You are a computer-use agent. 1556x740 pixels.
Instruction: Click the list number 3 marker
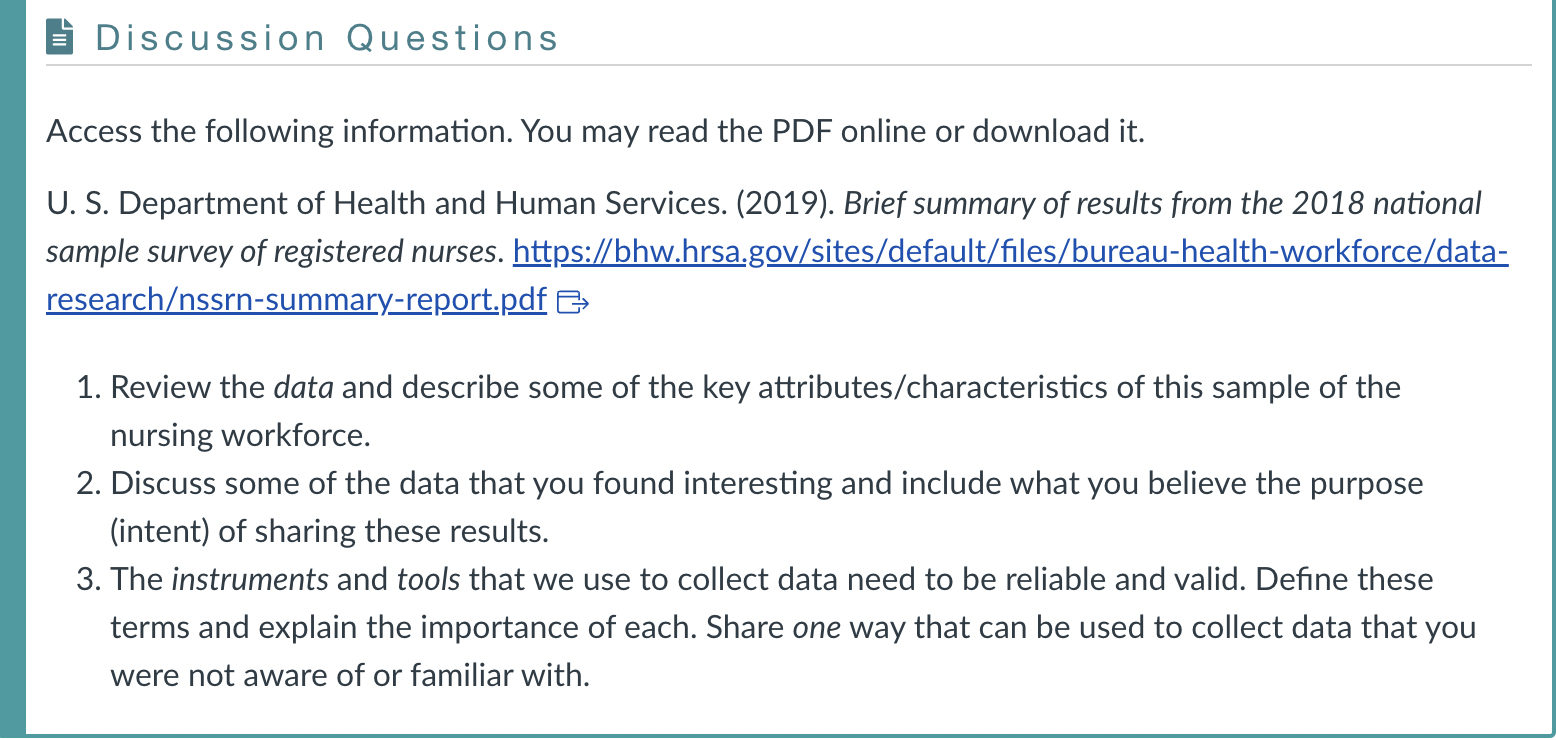coord(89,579)
